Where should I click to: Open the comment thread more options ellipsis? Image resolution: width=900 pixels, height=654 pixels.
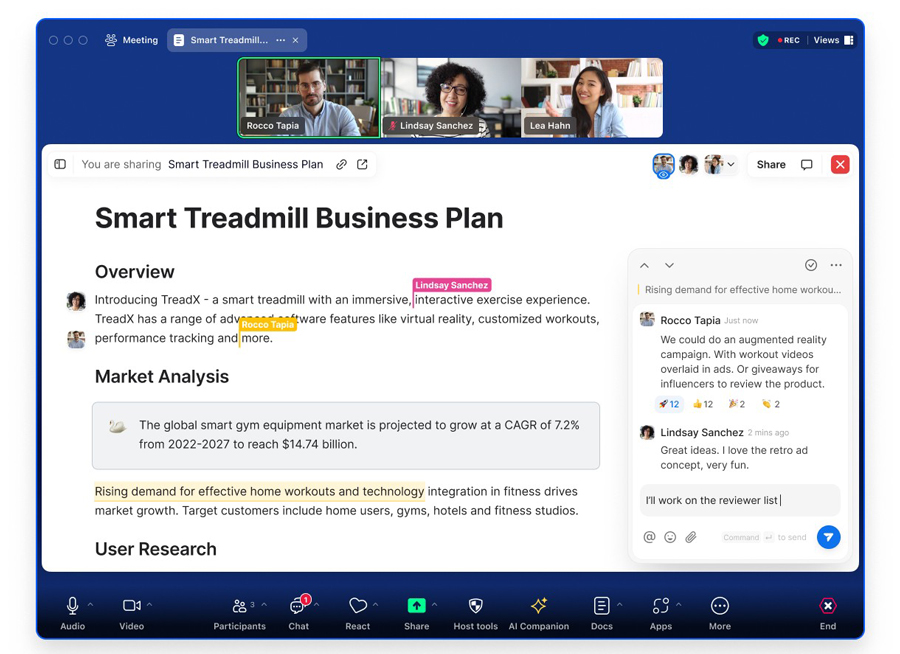pos(836,265)
